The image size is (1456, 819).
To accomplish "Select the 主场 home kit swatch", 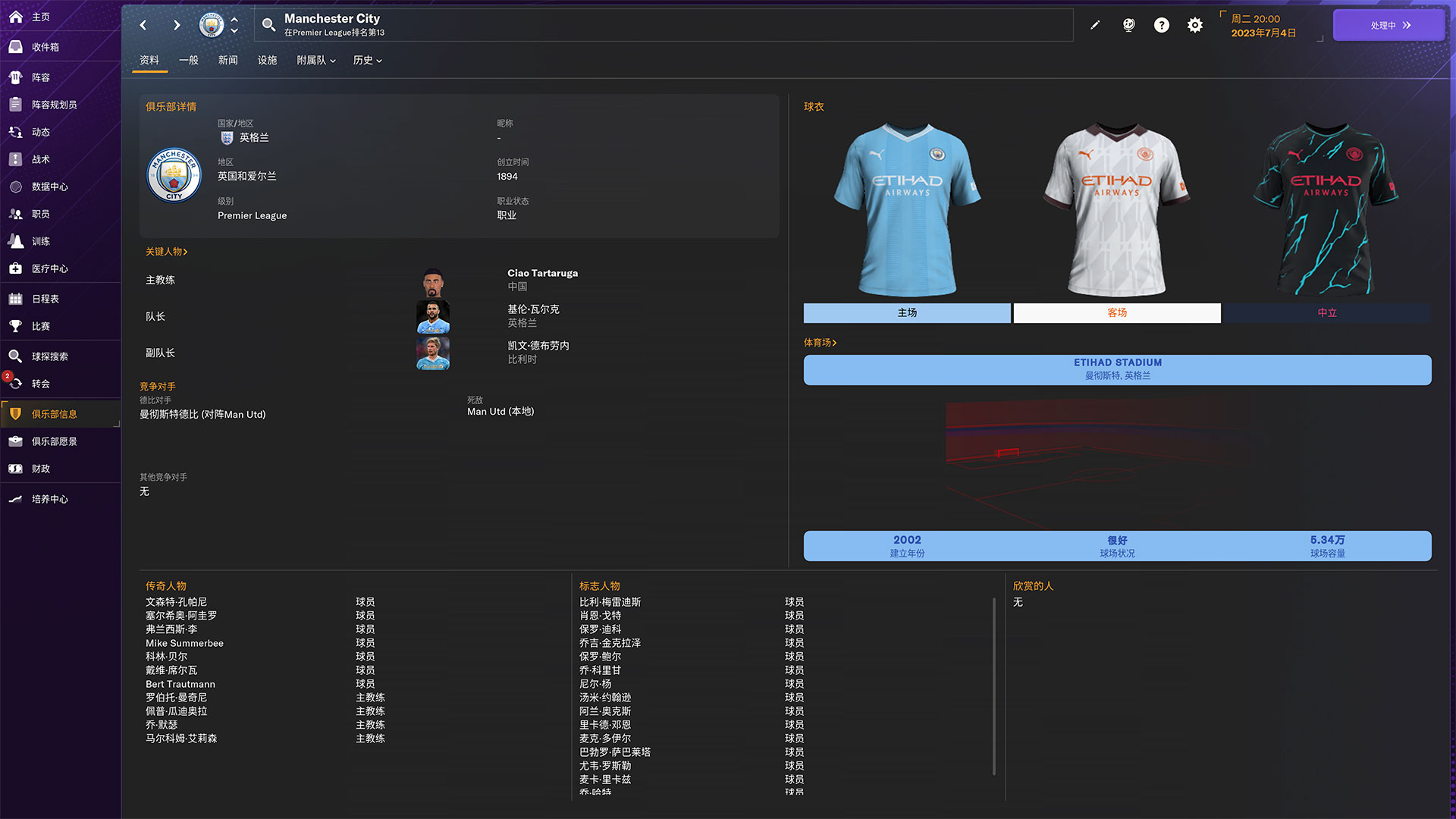I will pos(907,313).
